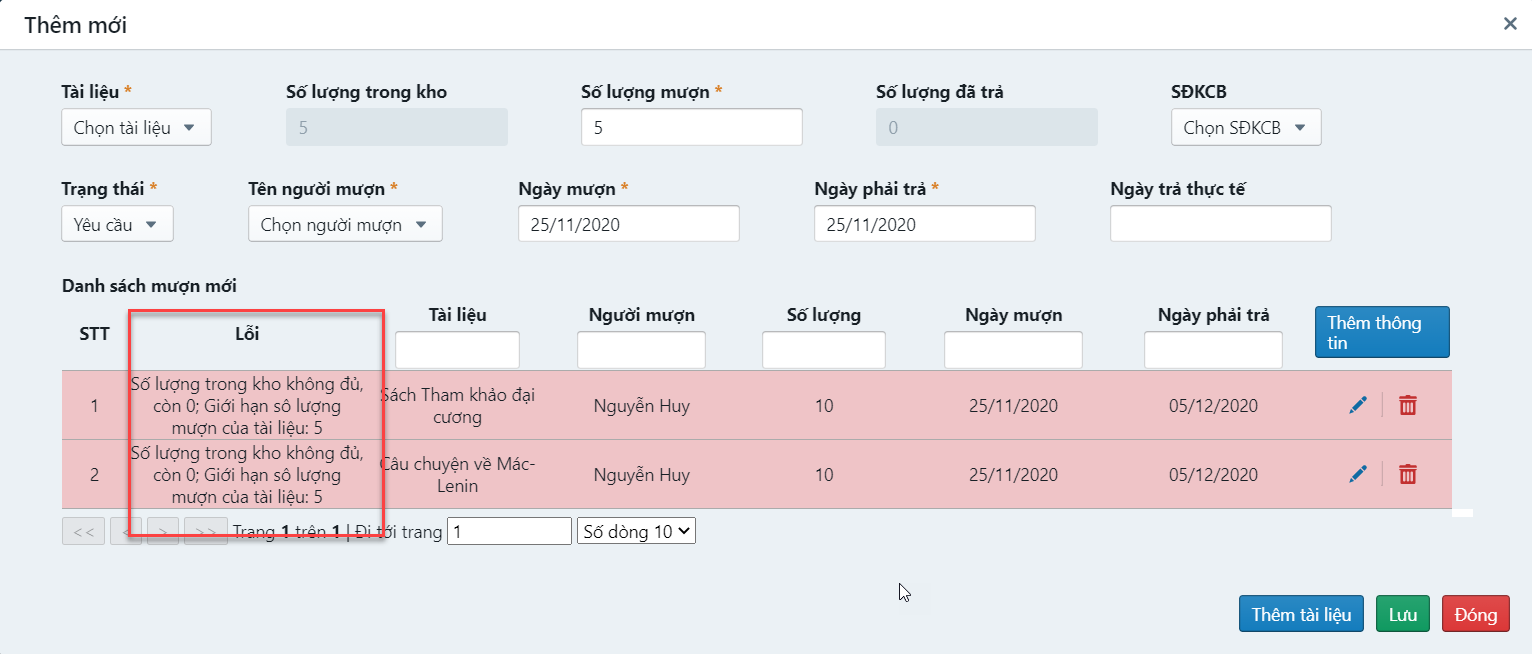Jump to the last page button
Image resolution: width=1532 pixels, height=654 pixels.
pyautogui.click(x=206, y=532)
